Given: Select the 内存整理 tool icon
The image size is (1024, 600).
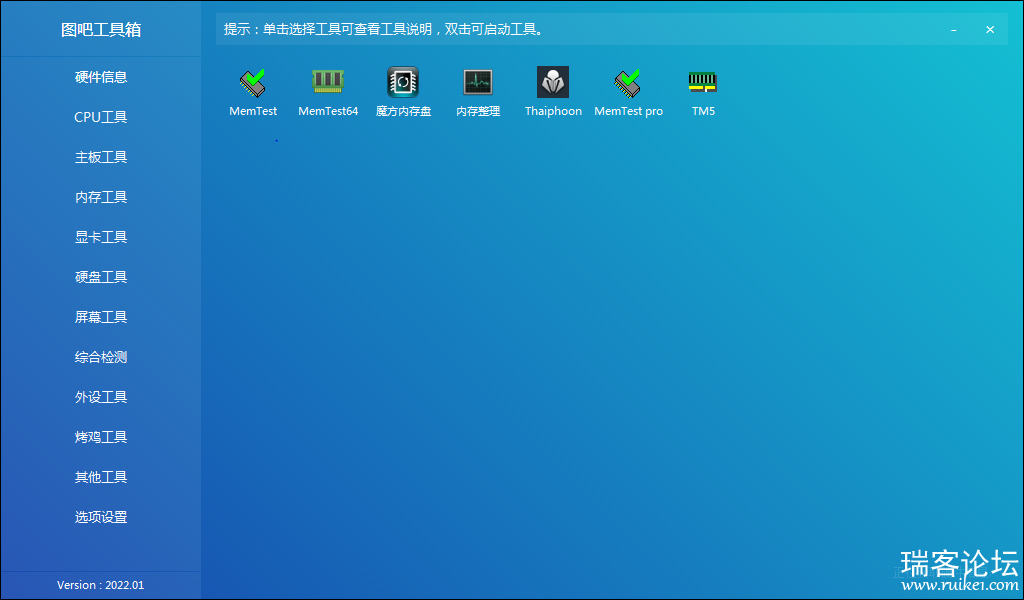Looking at the screenshot, I should pyautogui.click(x=478, y=82).
